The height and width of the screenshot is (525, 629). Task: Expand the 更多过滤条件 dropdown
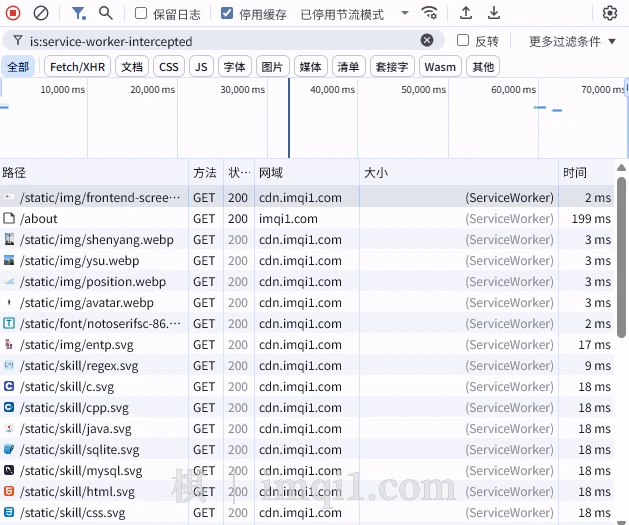click(571, 41)
